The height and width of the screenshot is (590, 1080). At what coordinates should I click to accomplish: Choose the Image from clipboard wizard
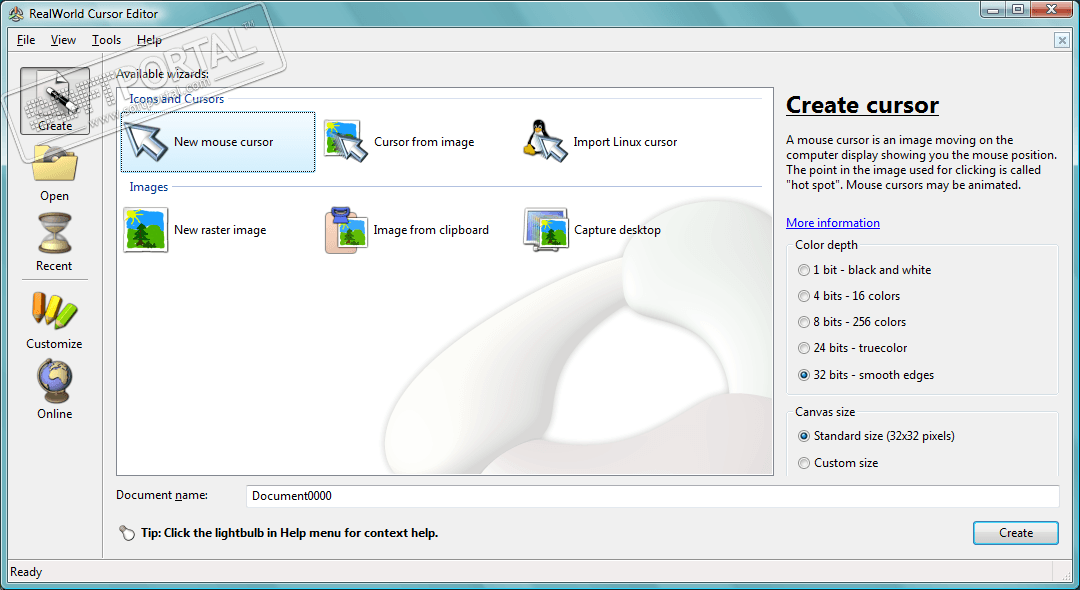(406, 230)
